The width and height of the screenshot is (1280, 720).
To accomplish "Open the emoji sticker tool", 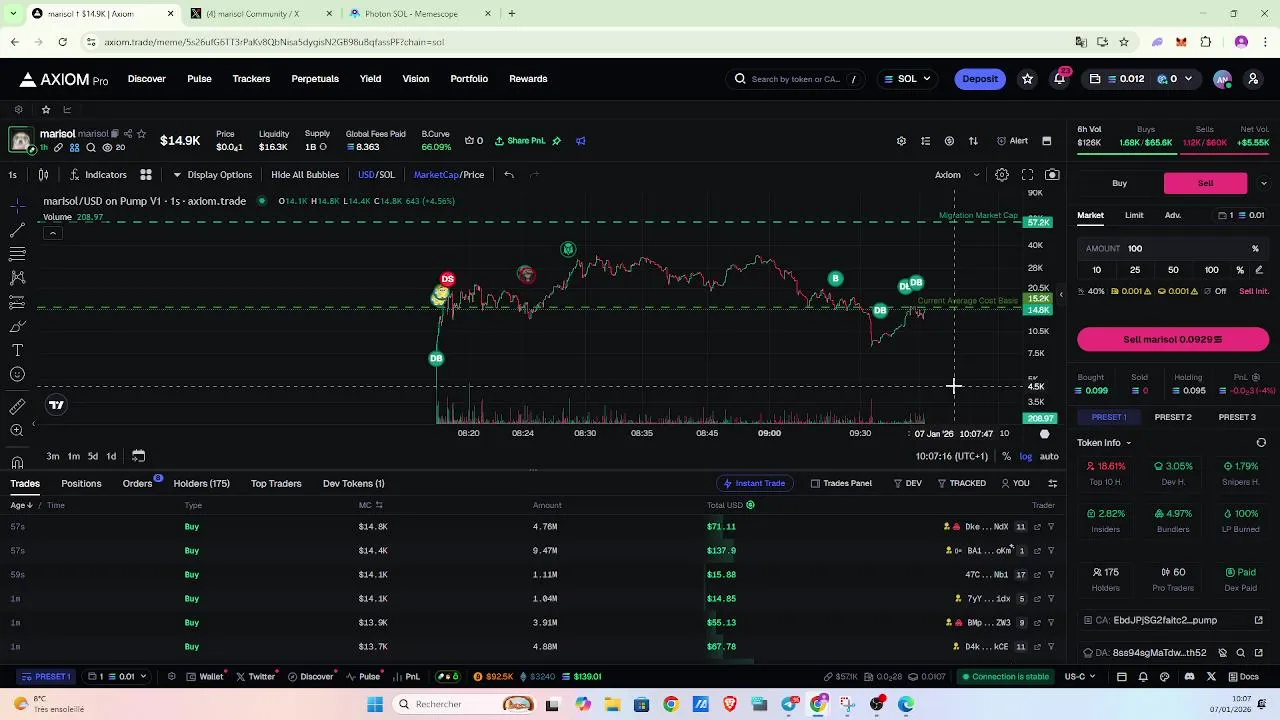I will [17, 374].
